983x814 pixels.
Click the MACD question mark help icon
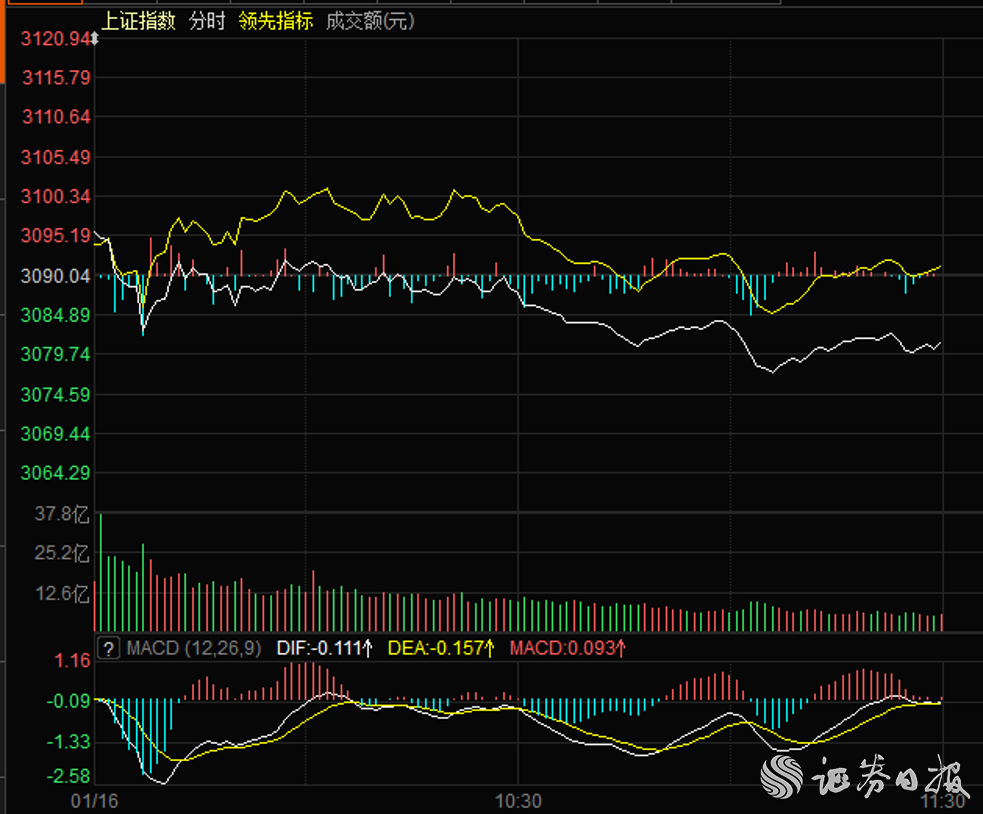[109, 648]
